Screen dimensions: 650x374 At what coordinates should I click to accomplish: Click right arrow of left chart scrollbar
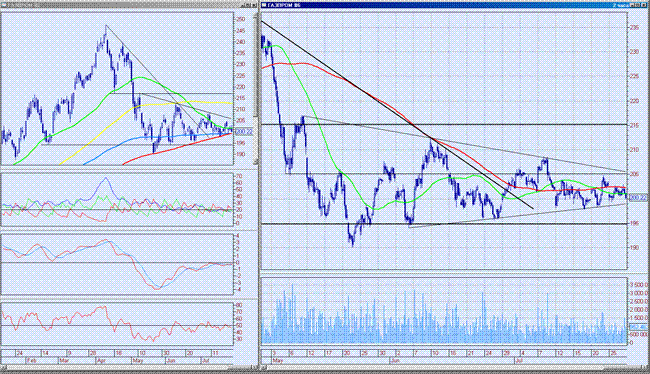tap(255, 368)
